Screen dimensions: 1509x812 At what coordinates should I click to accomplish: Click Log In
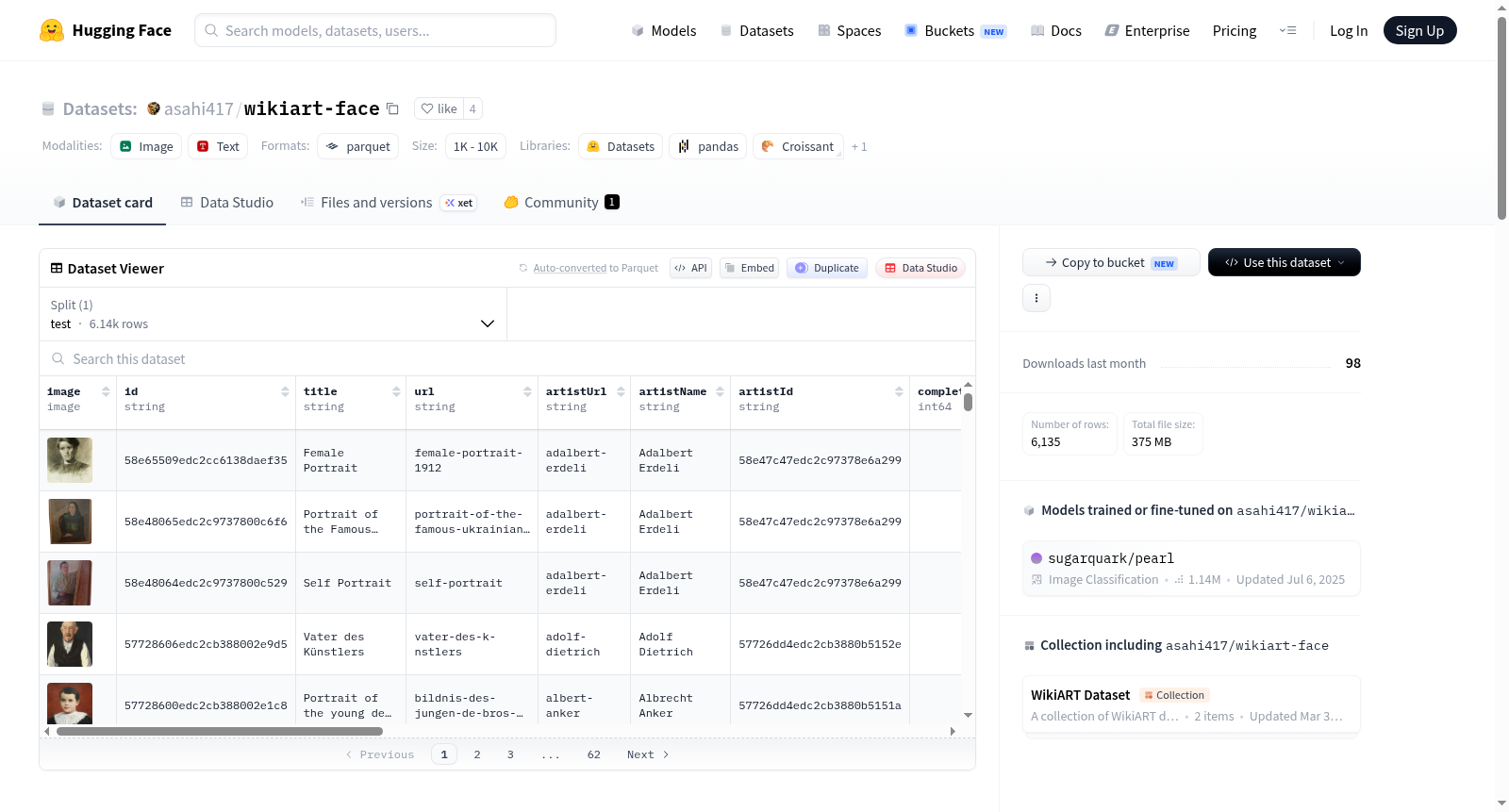[1349, 31]
